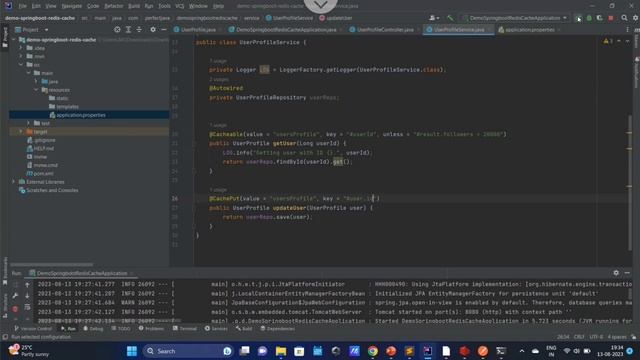Open the user account icon in toolbar
The width and height of the screenshot is (640, 360).
point(433,18)
